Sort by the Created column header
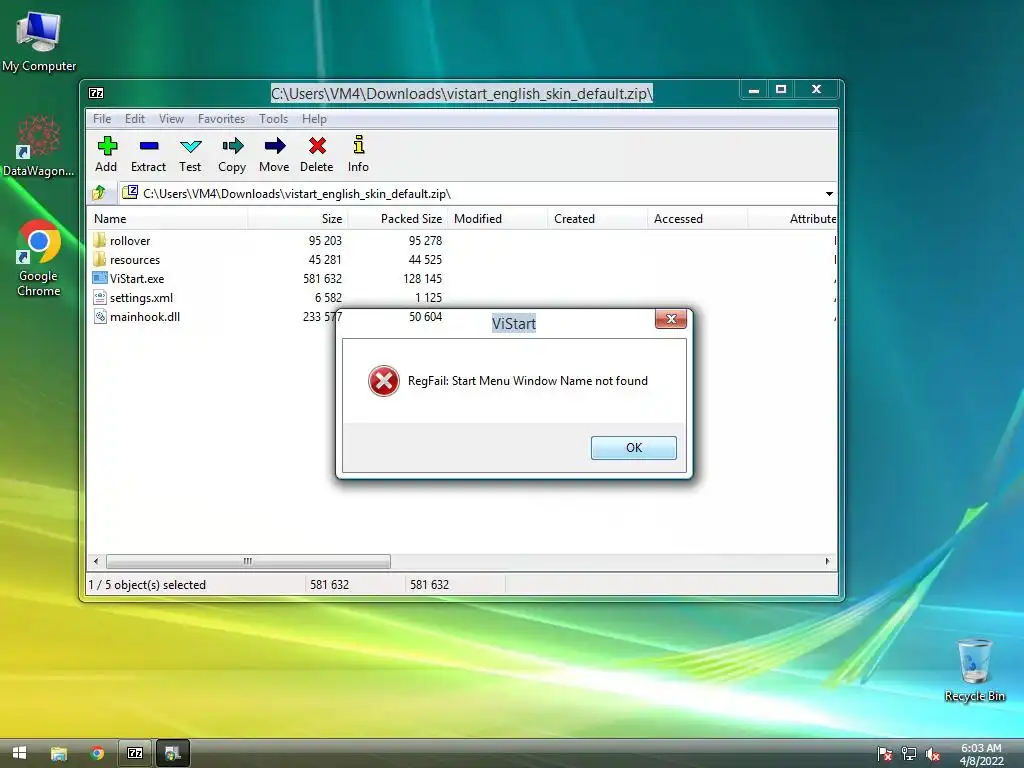 pos(598,219)
